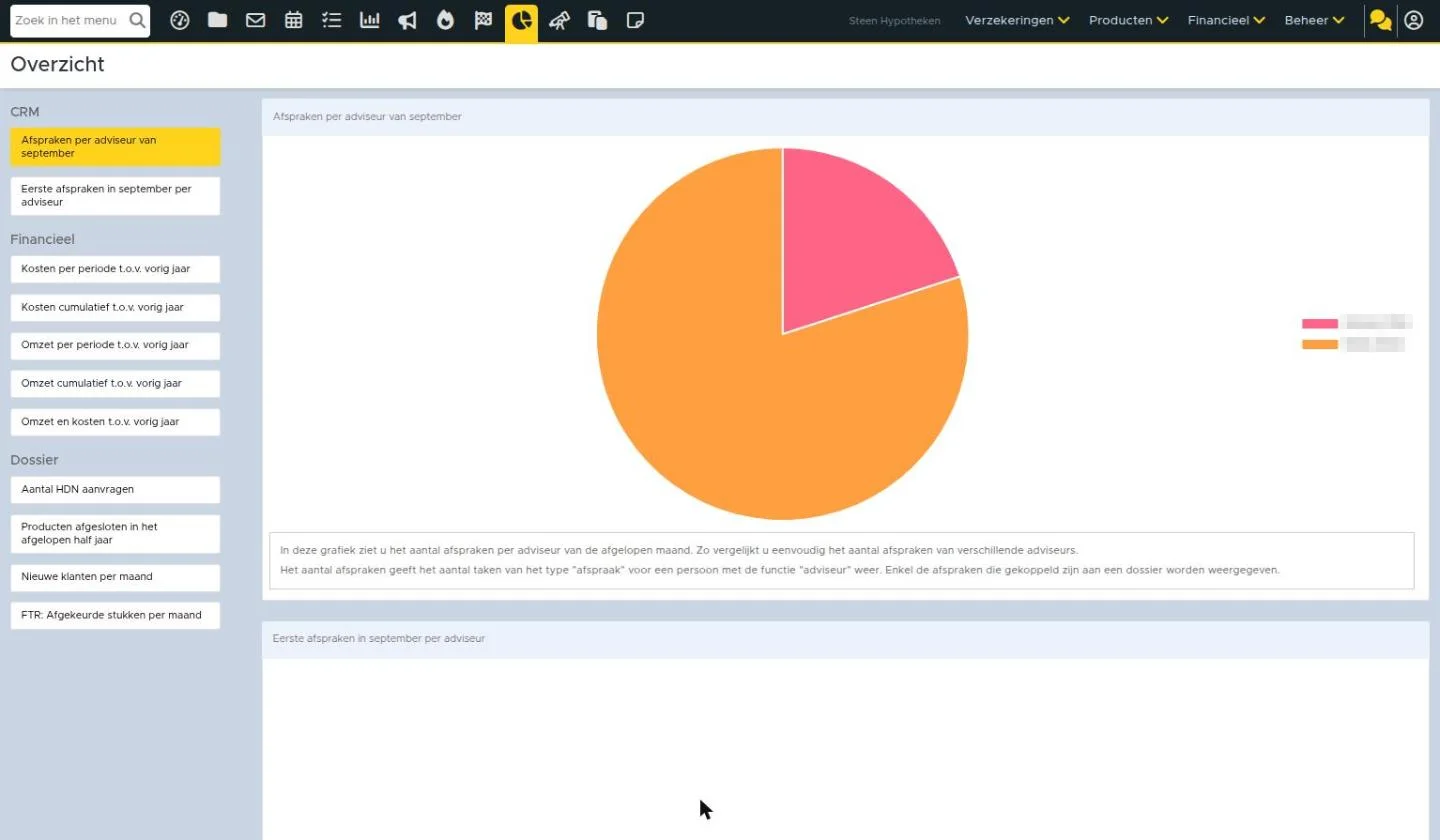
Task: Expand the Financieel dropdown menu
Action: coord(1226,20)
